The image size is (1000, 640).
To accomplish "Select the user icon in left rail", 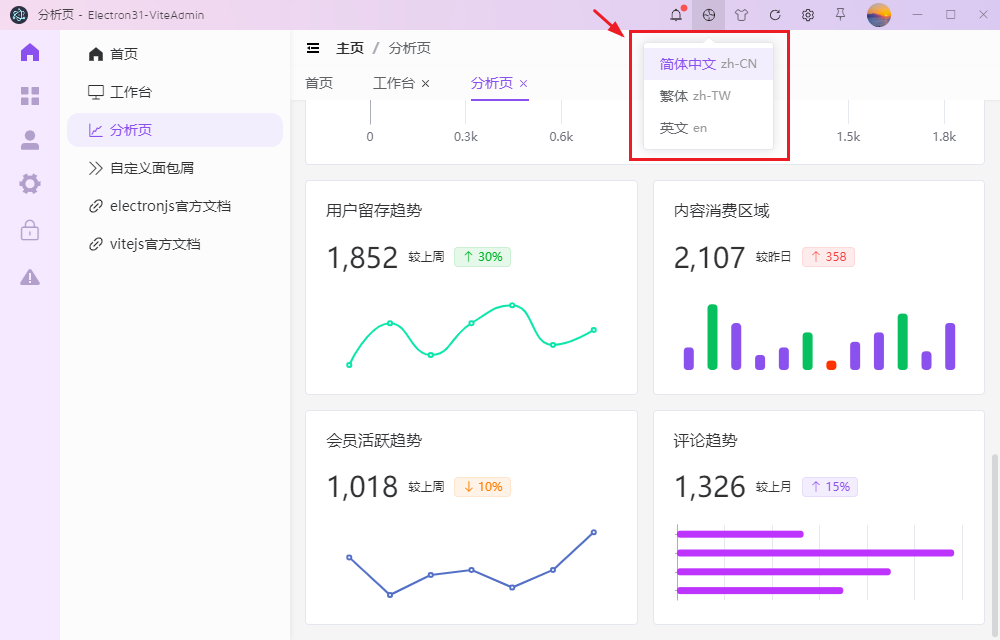I will coord(30,140).
